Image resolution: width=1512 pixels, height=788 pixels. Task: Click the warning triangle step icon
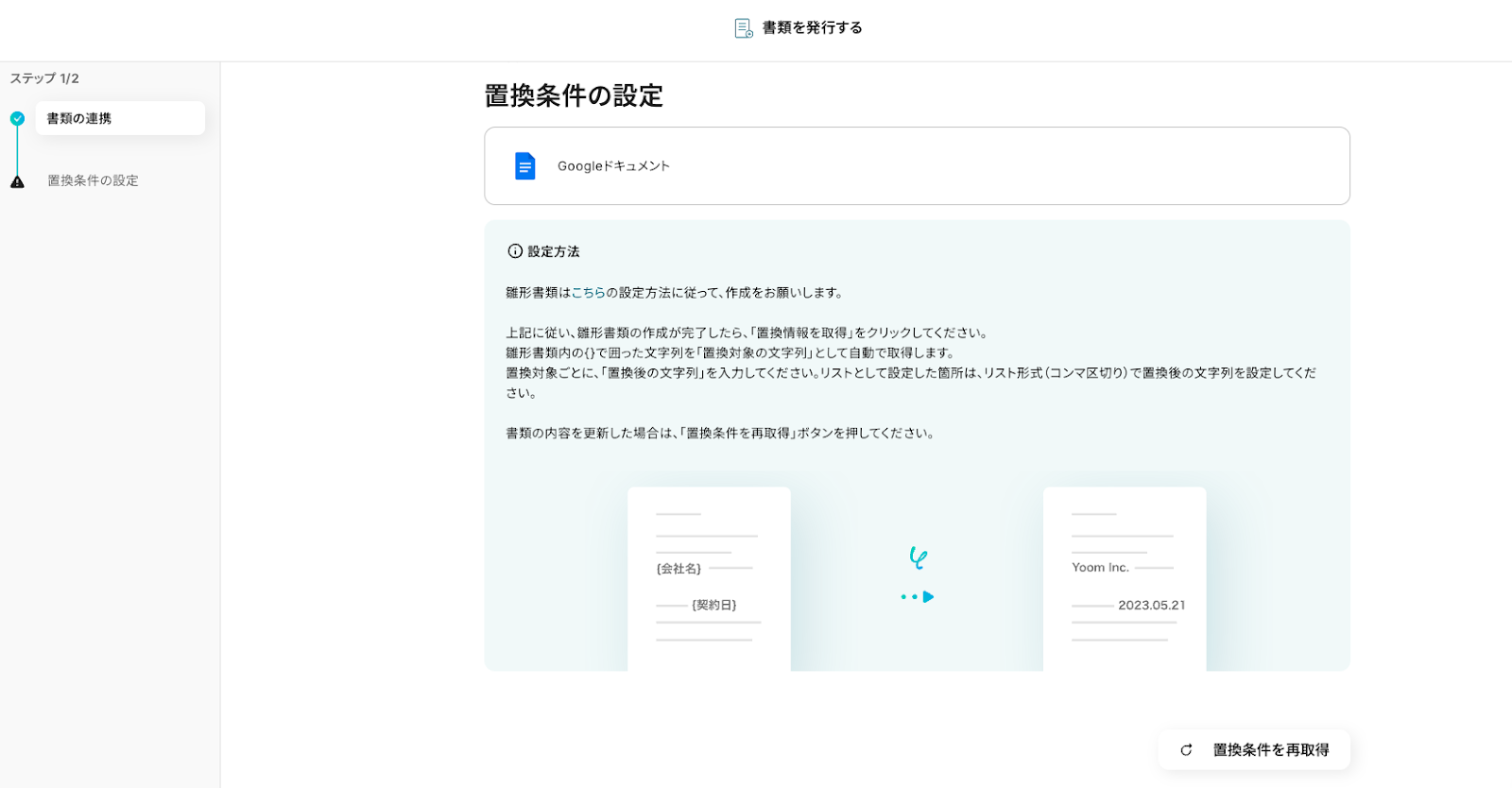17,181
